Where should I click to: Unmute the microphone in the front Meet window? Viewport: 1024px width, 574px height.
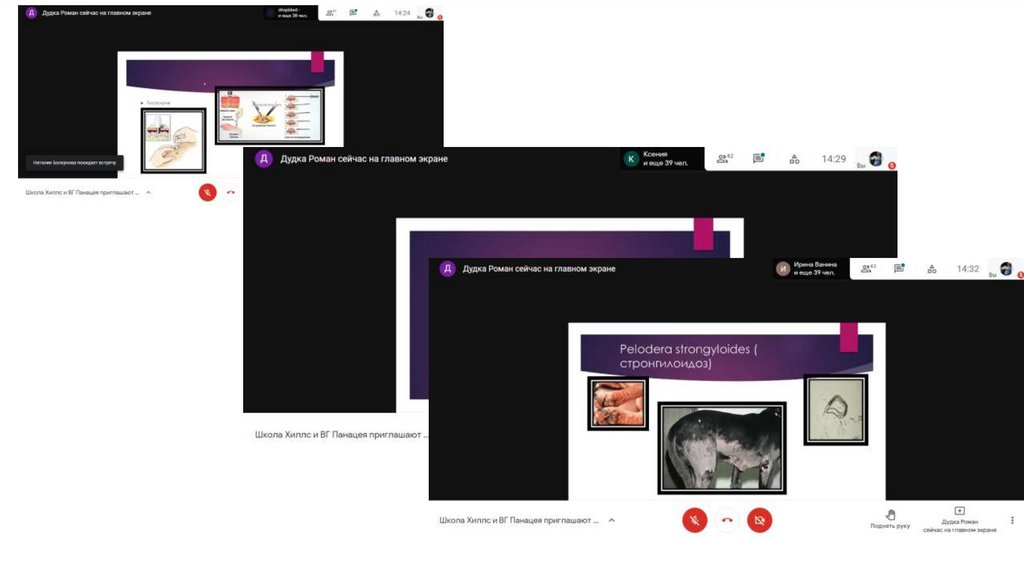(x=694, y=520)
